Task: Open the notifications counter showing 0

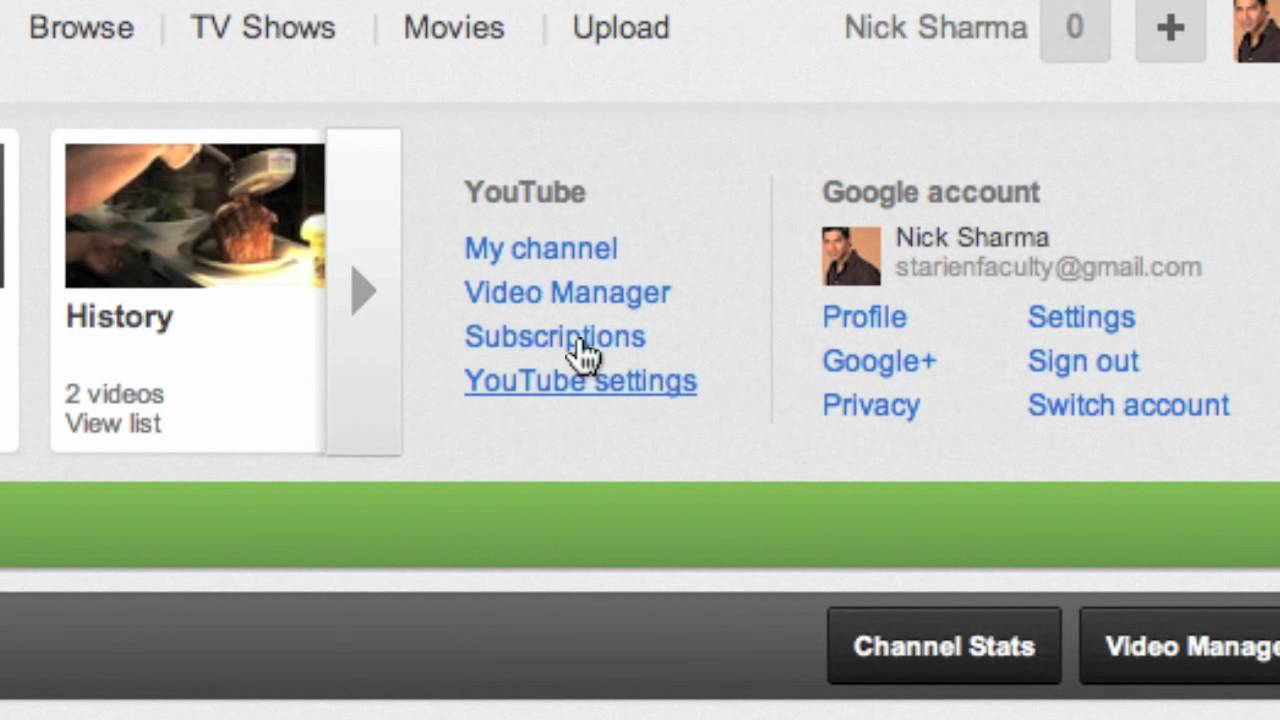Action: [x=1075, y=29]
